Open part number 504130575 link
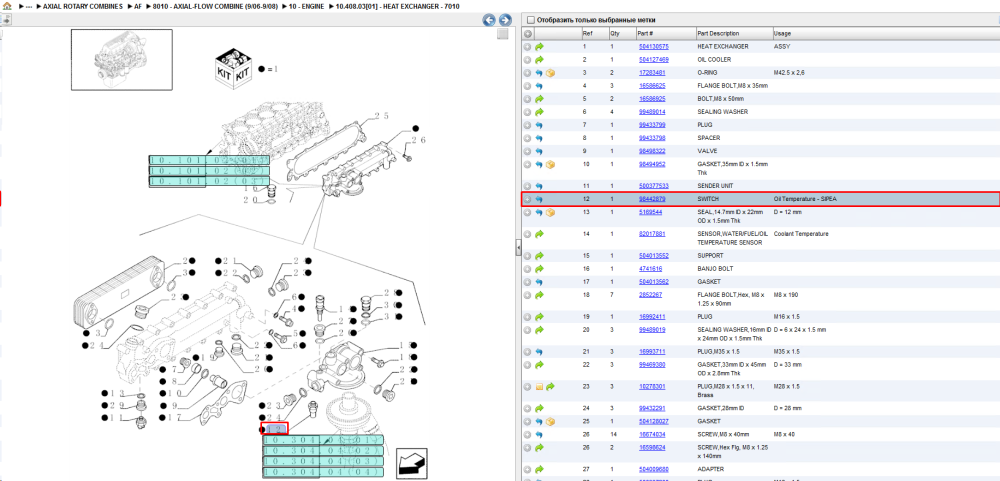This screenshot has width=1000, height=481. (x=653, y=47)
